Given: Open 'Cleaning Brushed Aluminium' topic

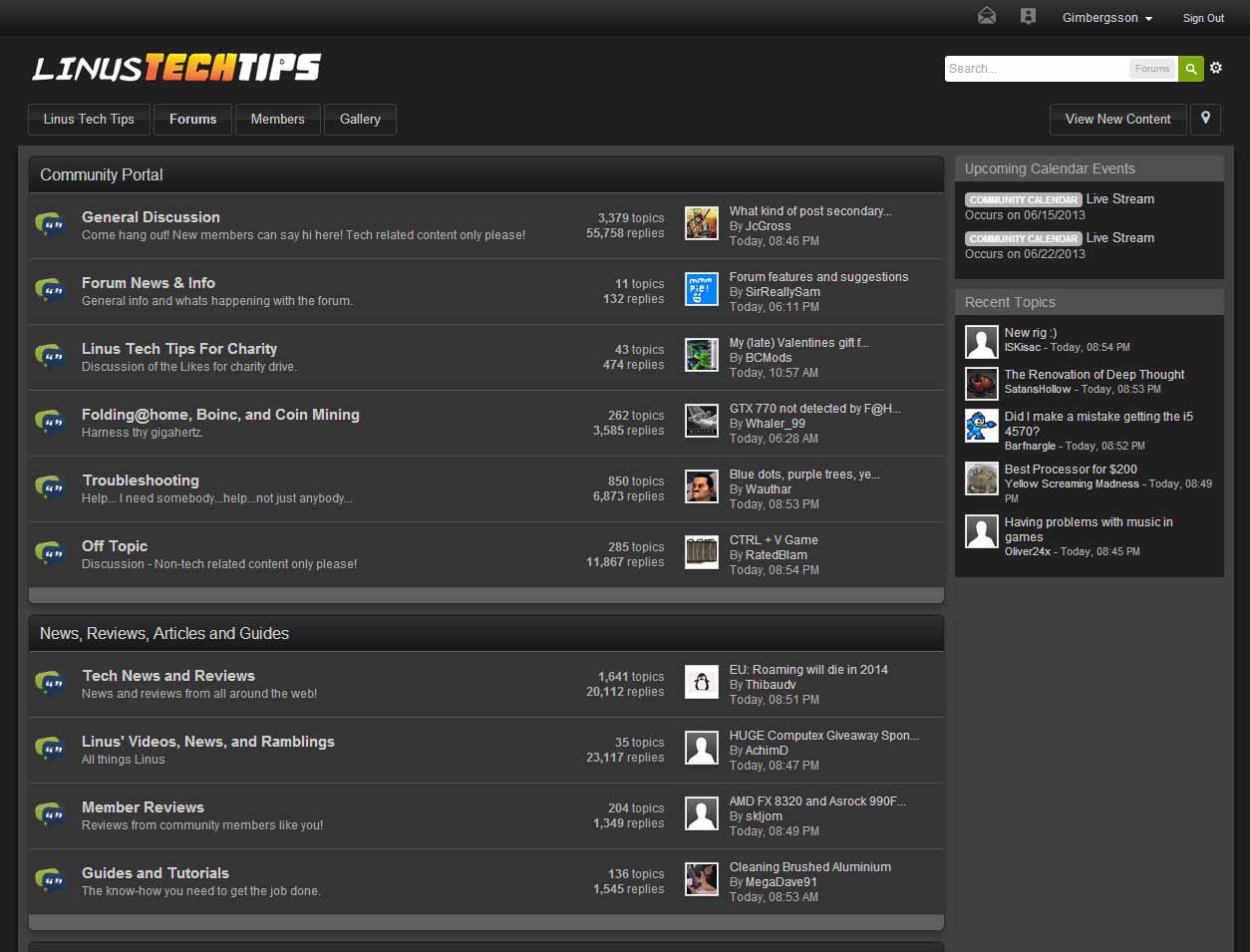Looking at the screenshot, I should (810, 866).
